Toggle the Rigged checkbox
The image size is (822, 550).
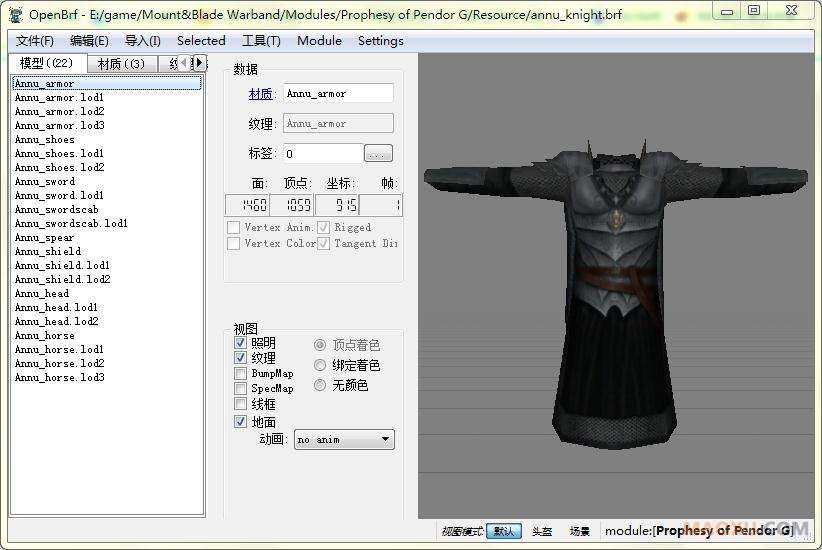tap(323, 228)
